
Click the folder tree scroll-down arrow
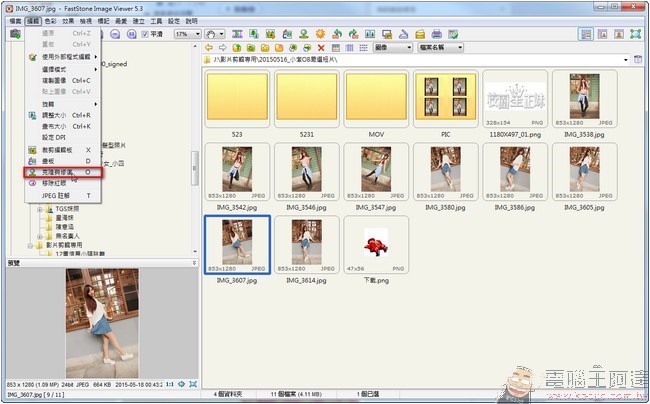pyautogui.click(x=195, y=252)
